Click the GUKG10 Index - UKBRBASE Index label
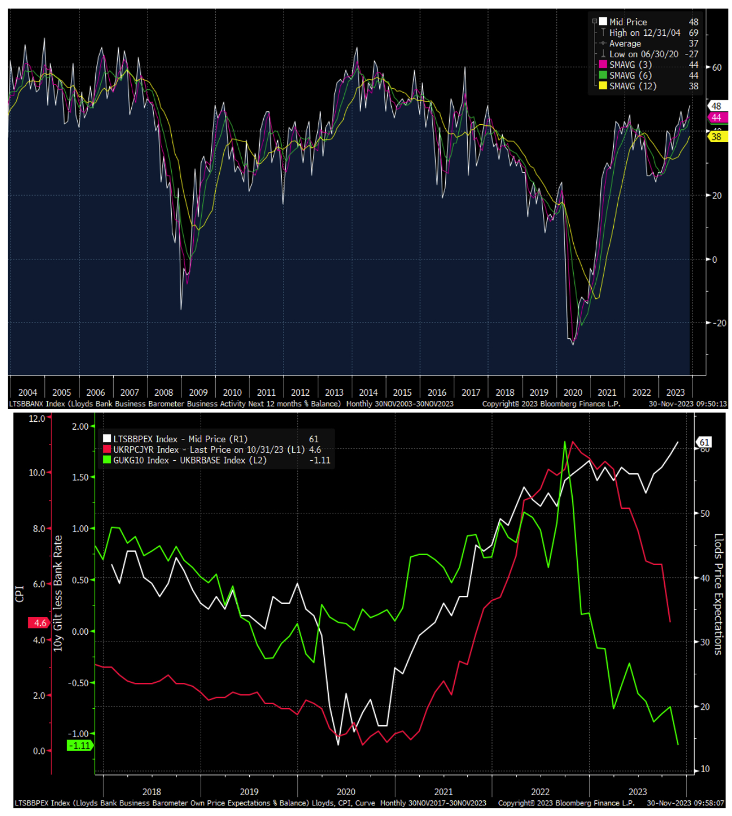Image resolution: width=732 pixels, height=816 pixels. 190,461
